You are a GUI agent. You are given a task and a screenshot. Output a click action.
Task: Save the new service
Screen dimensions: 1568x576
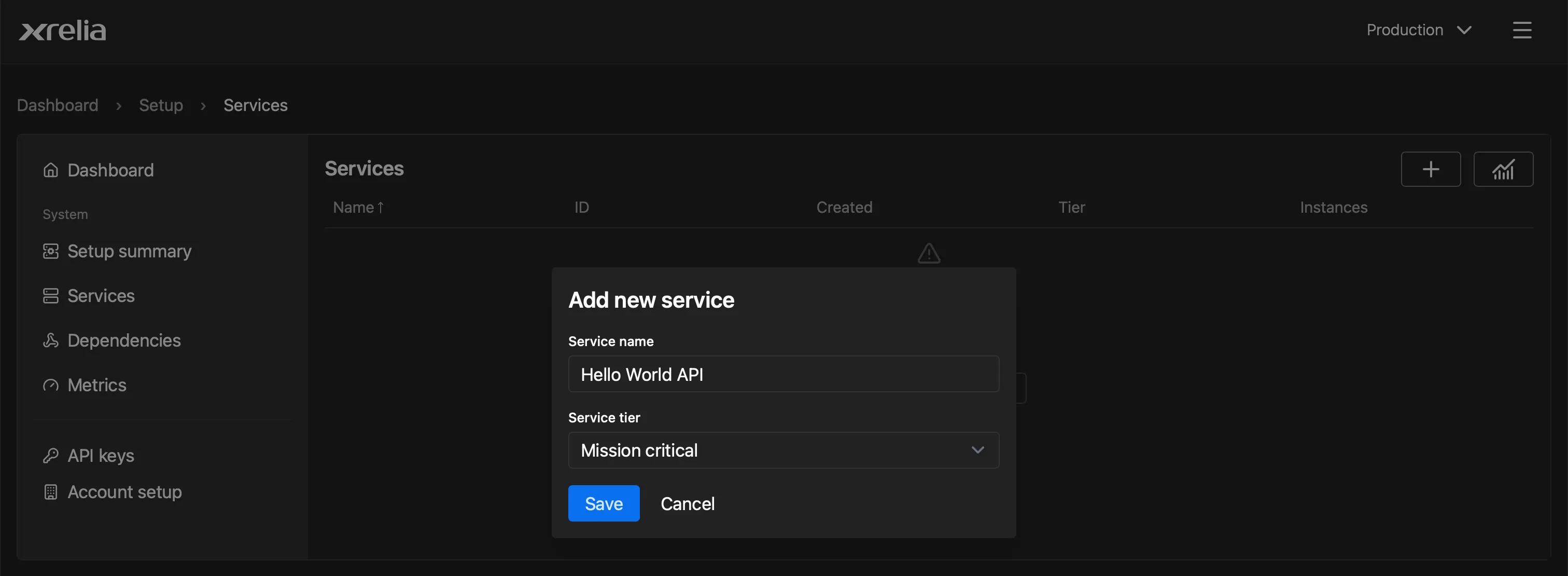[604, 503]
